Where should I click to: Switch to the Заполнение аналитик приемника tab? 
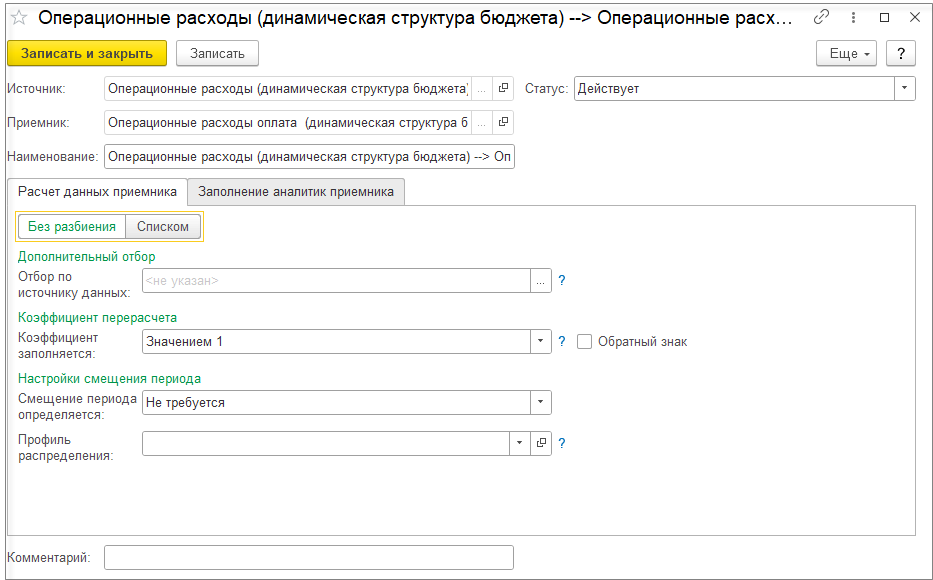tap(296, 191)
